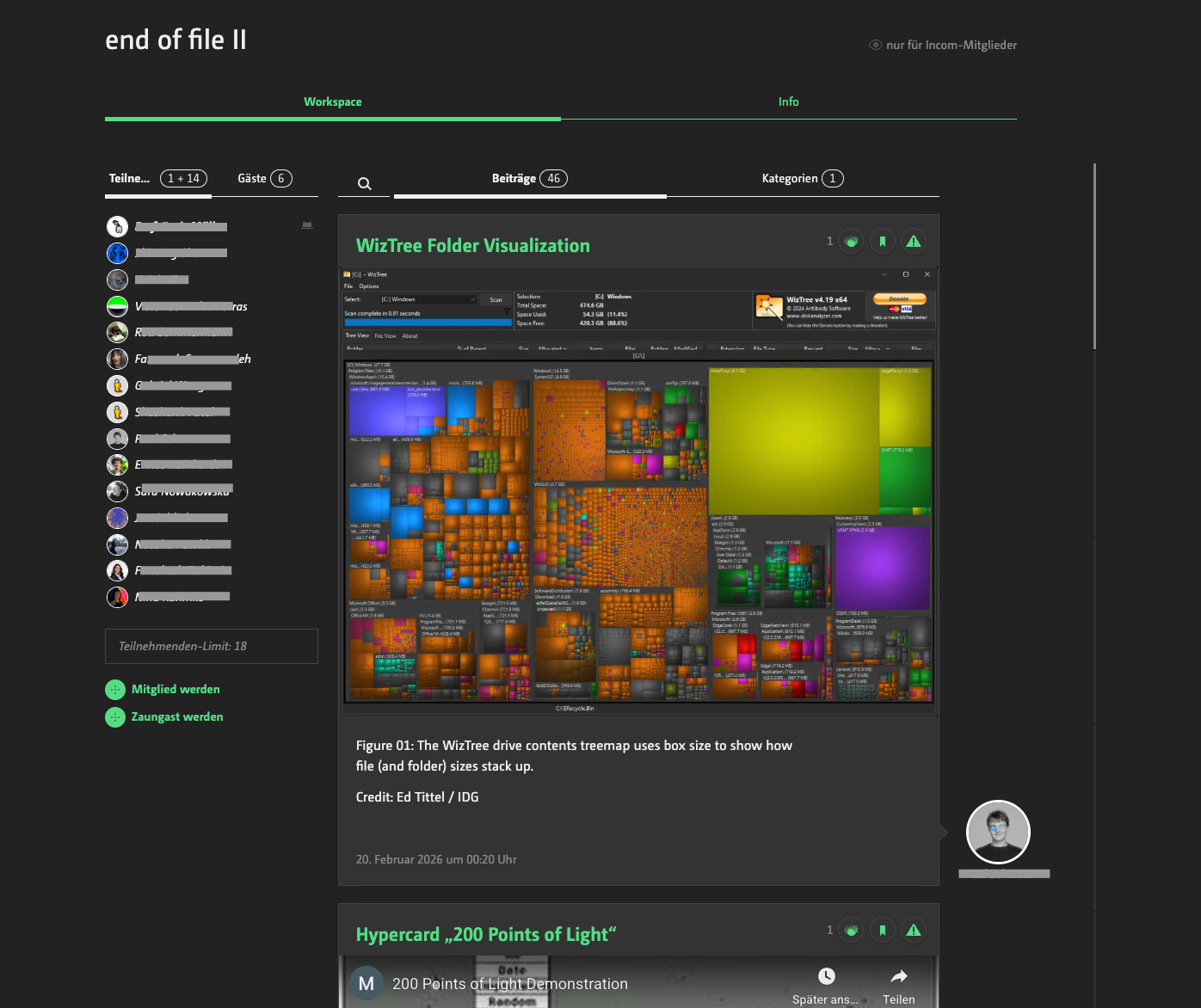Open the WizTree Folder Visualization title link
Screen dimensions: 1201x1008
tap(473, 246)
